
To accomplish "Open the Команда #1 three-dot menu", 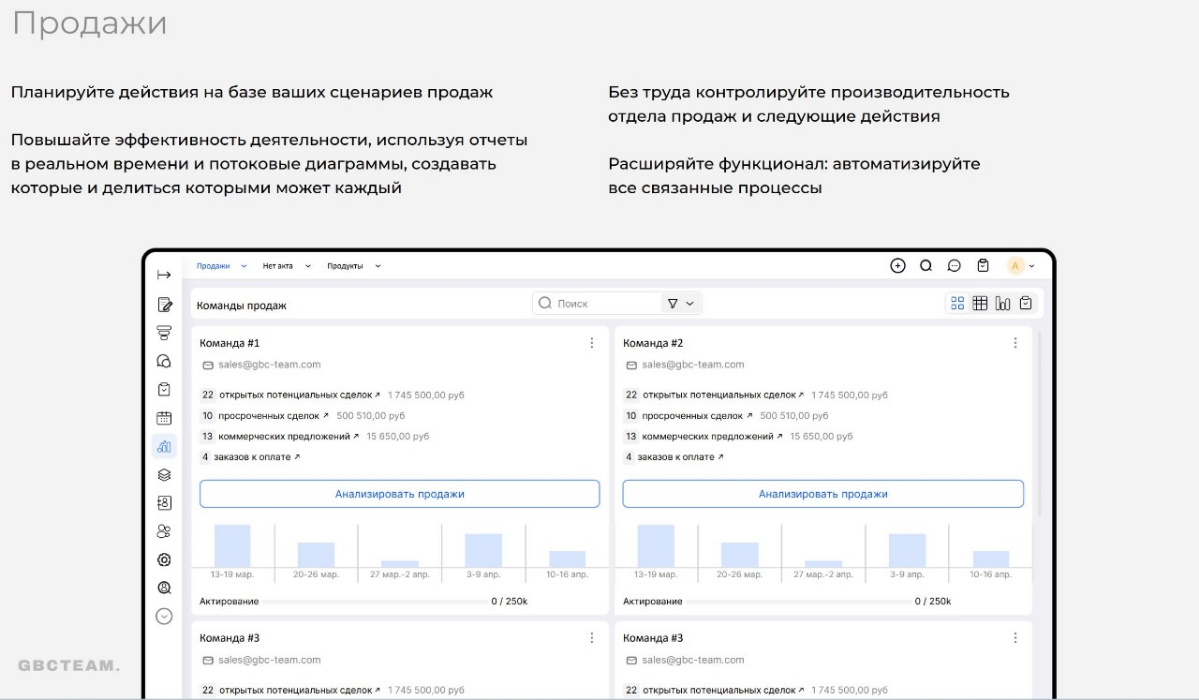I will [592, 343].
